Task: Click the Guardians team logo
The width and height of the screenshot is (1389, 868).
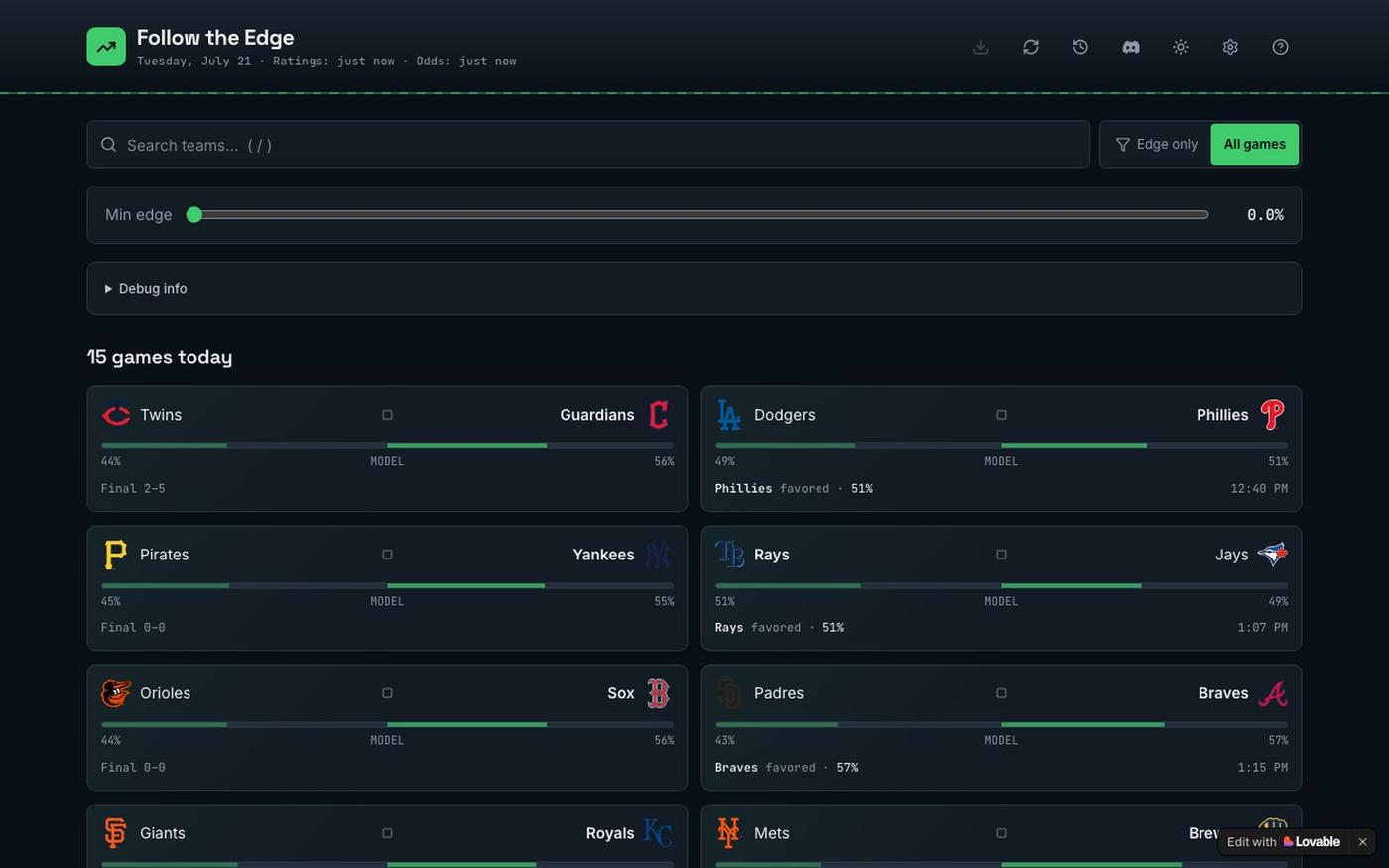Action: 658,415
